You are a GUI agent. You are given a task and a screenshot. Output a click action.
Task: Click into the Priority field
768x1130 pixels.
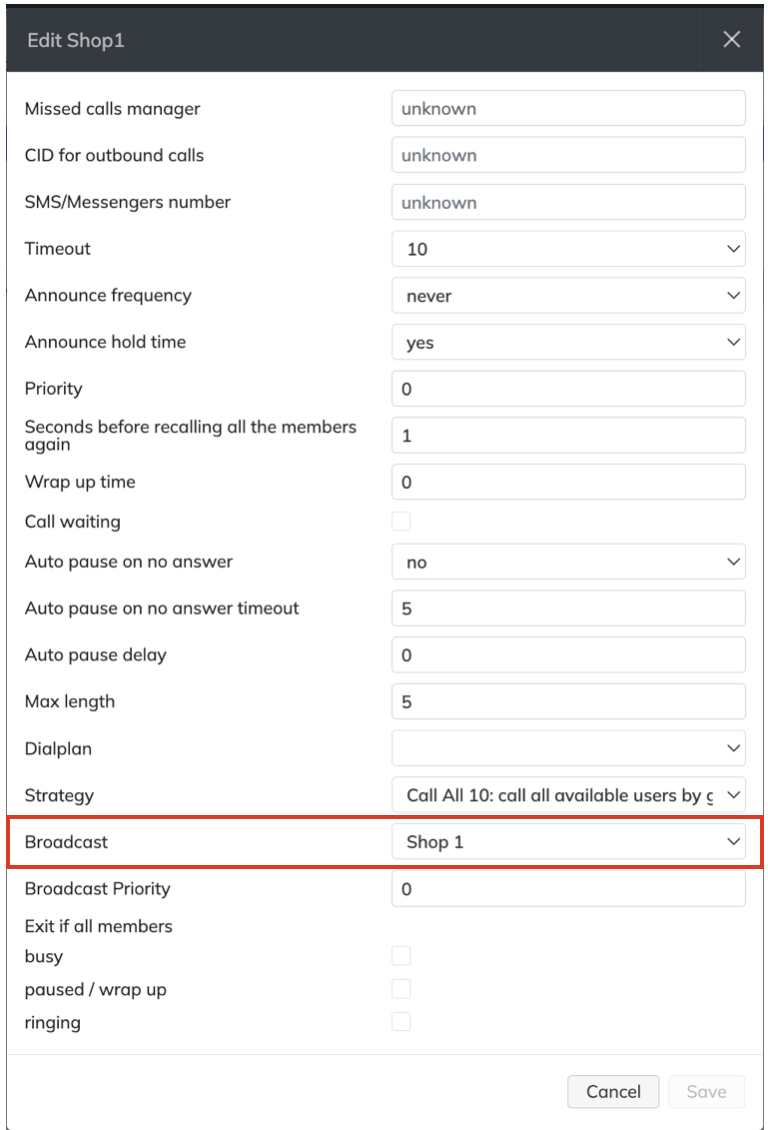coord(568,389)
